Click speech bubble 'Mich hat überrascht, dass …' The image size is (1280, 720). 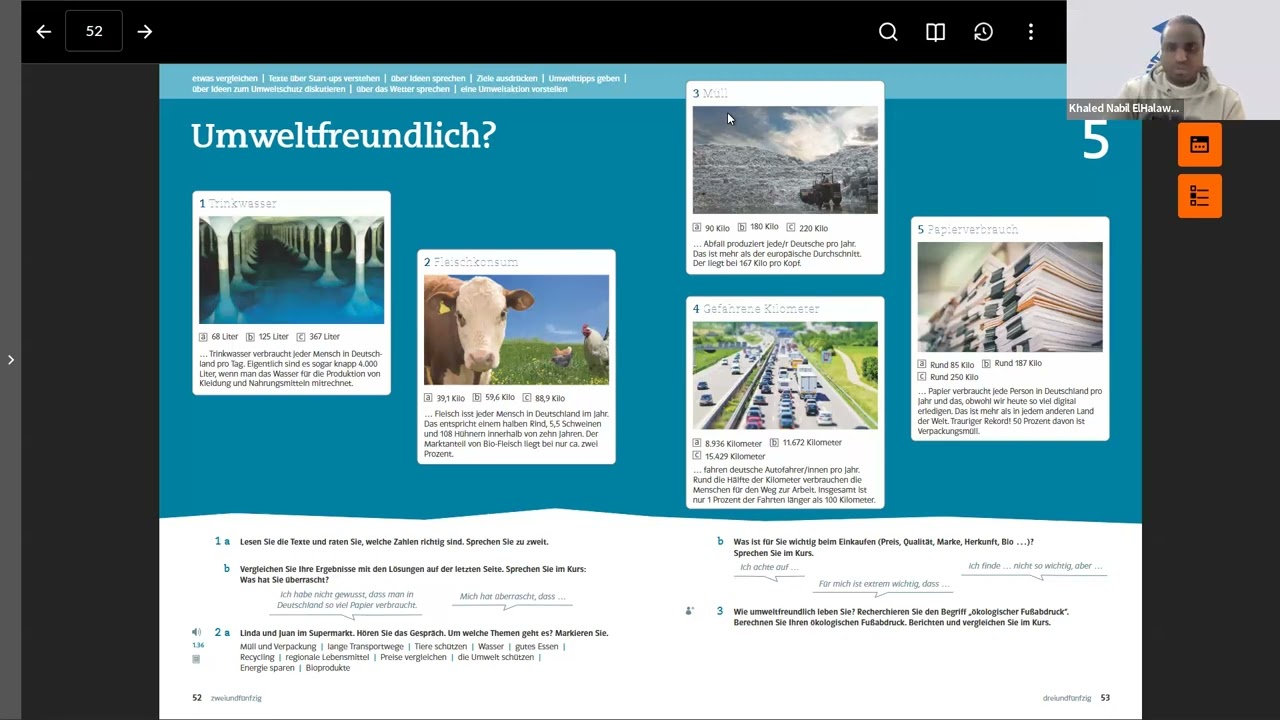[513, 597]
